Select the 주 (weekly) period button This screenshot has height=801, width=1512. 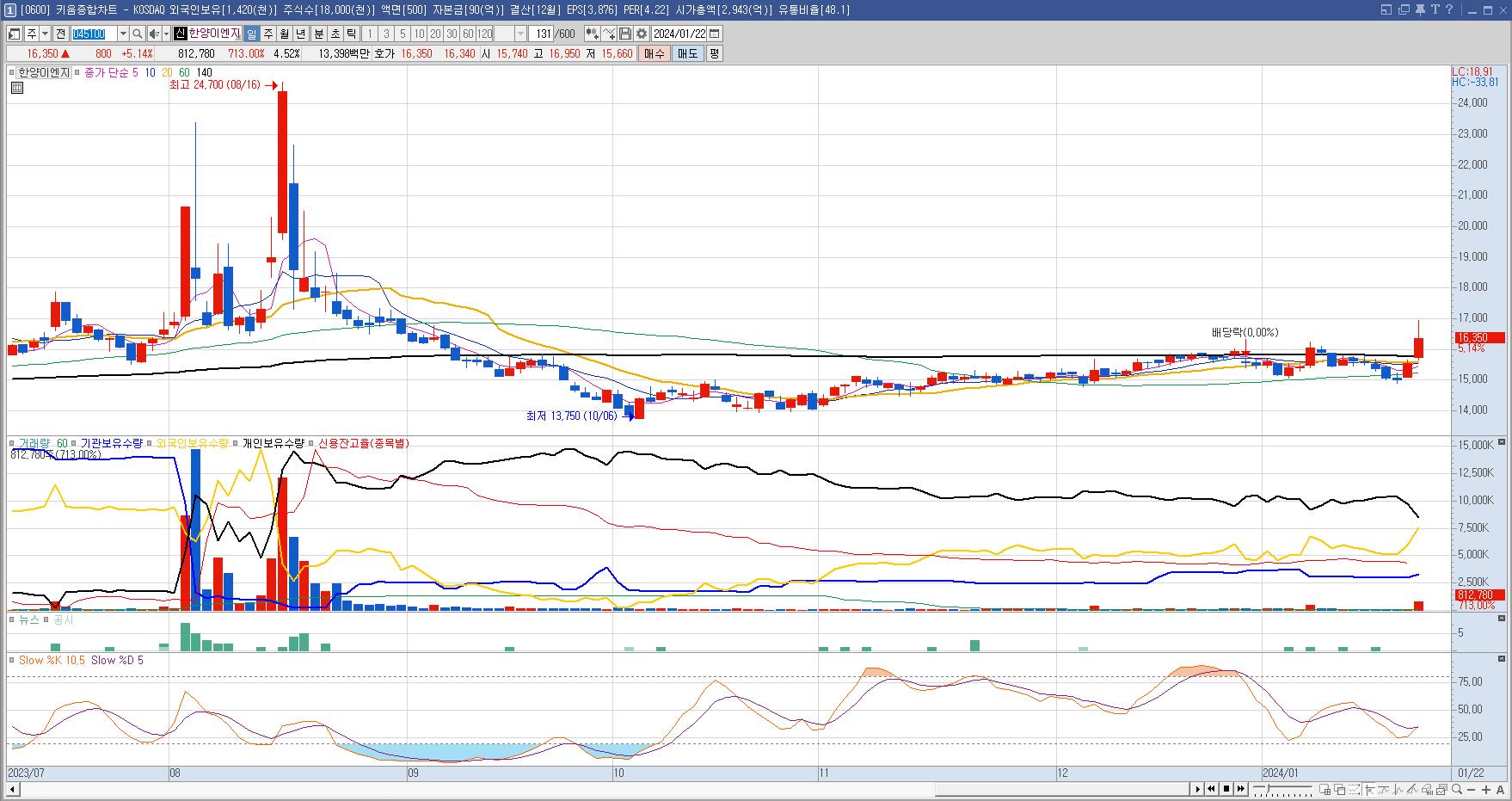click(x=267, y=34)
